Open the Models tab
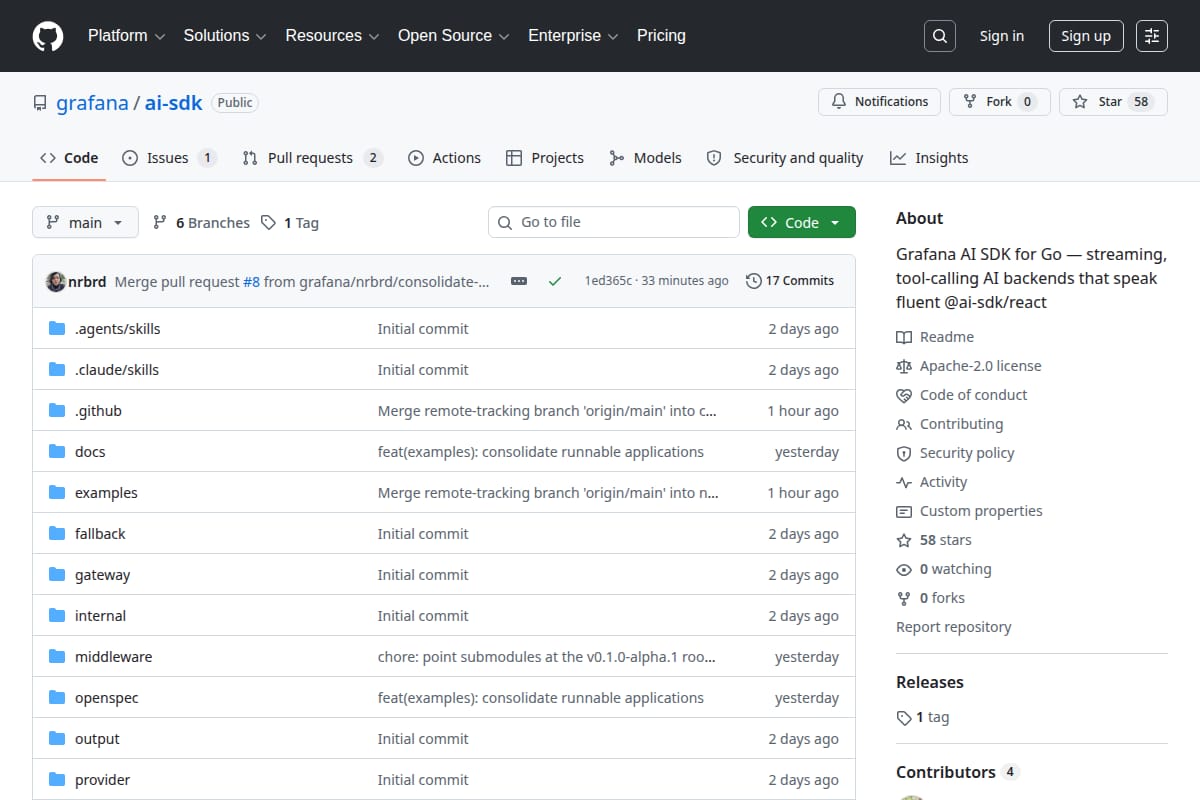The image size is (1200, 800). [645, 158]
